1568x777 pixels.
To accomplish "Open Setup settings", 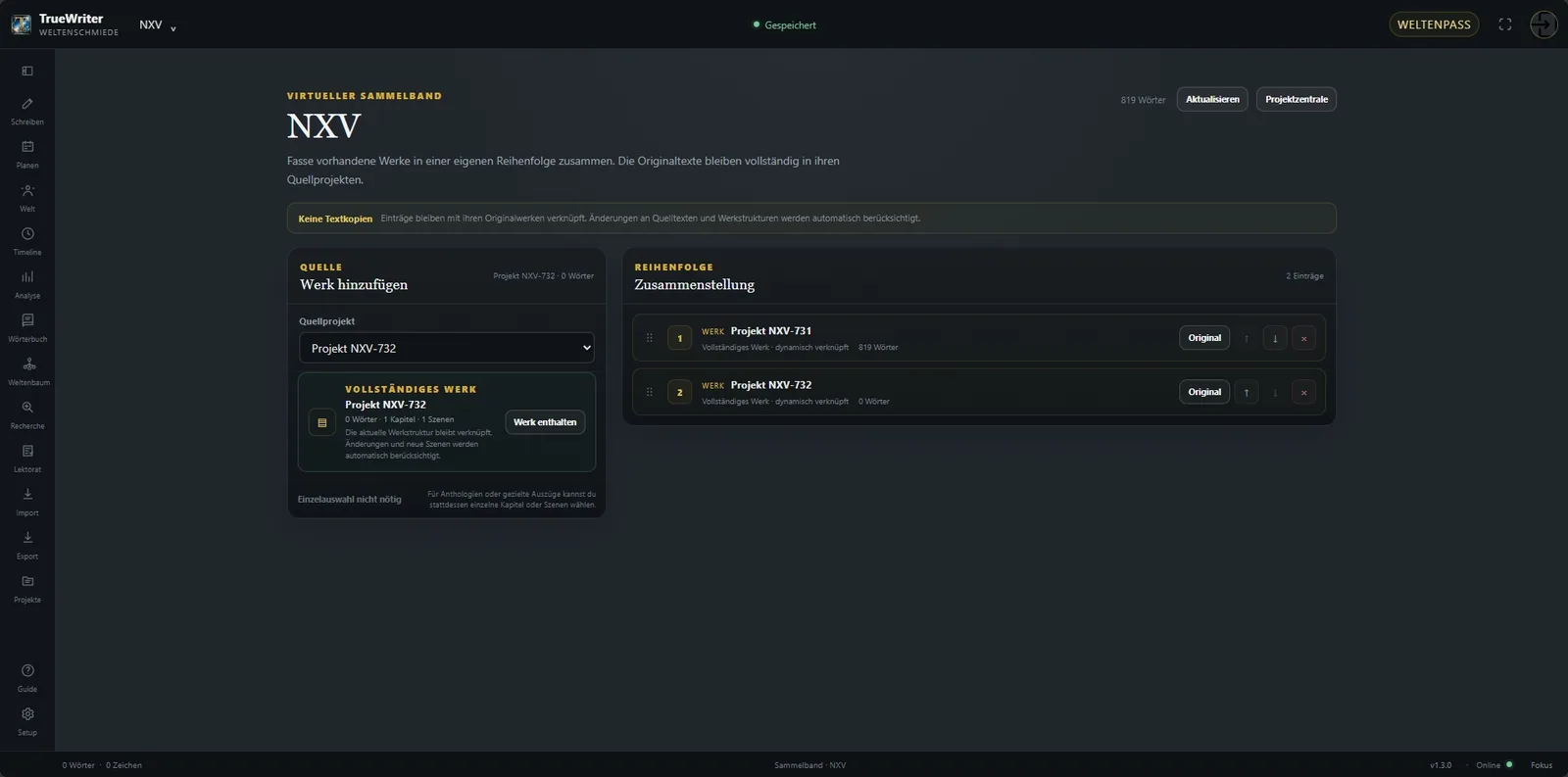I will (27, 721).
